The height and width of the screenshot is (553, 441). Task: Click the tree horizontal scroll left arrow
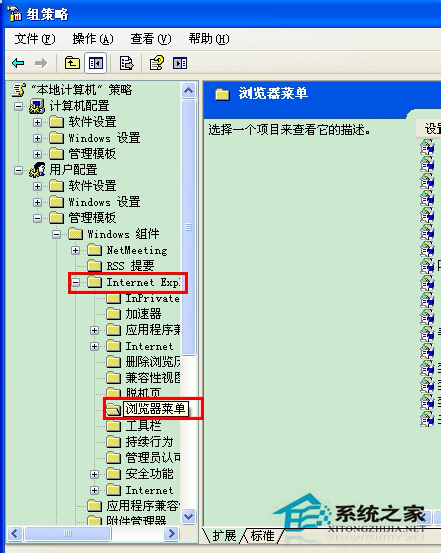point(15,534)
